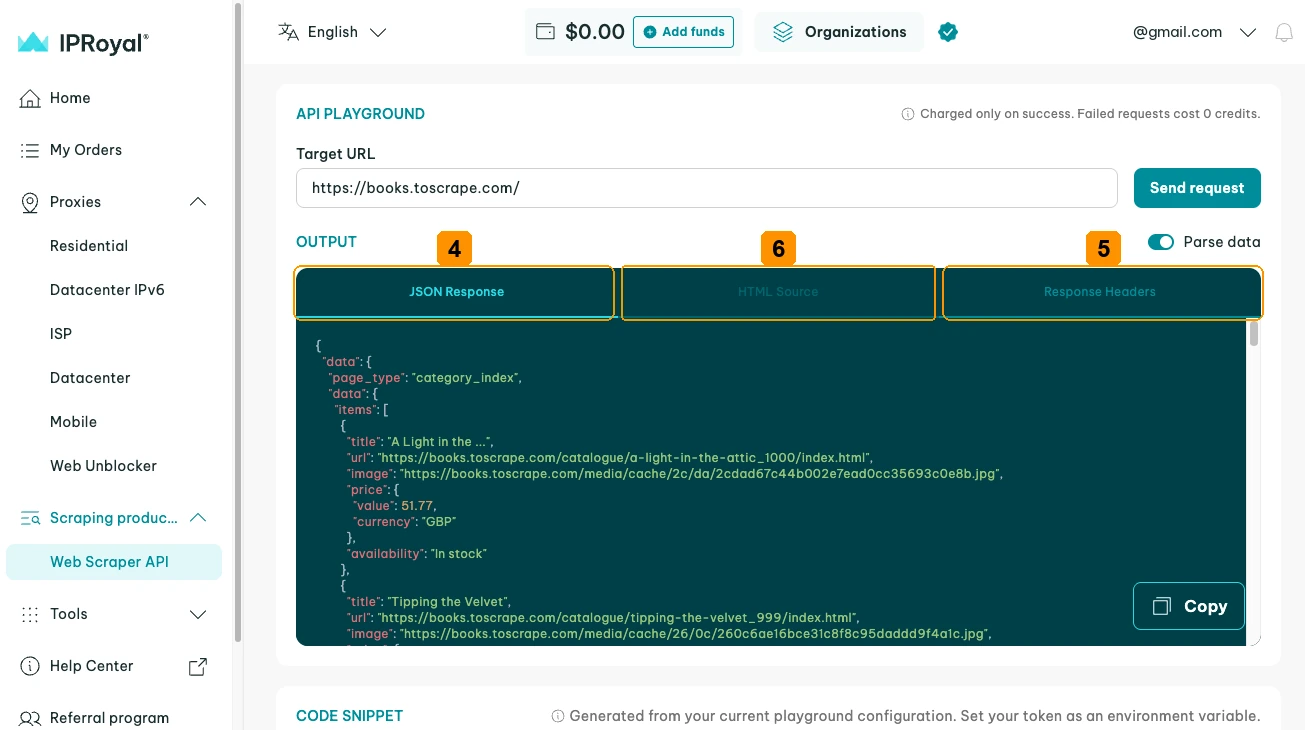1305x730 pixels.
Task: Click the Help Center info icon
Action: [x=30, y=666]
